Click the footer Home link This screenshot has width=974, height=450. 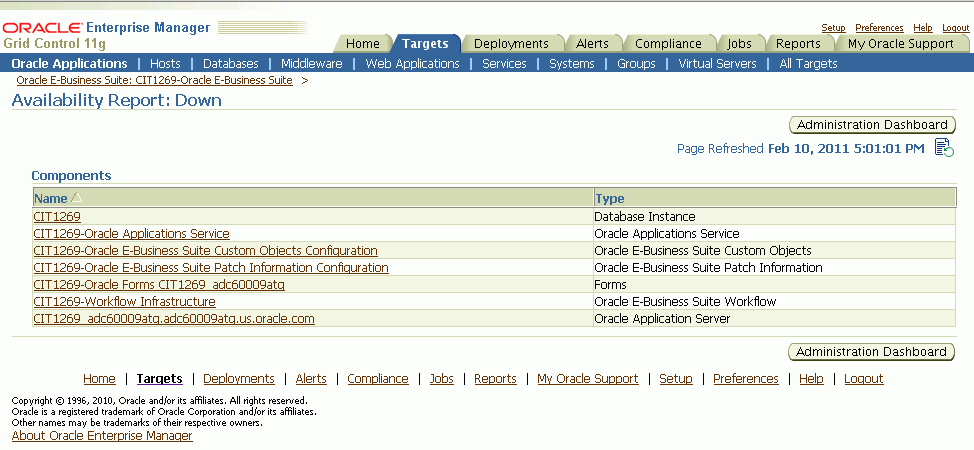pyautogui.click(x=99, y=379)
